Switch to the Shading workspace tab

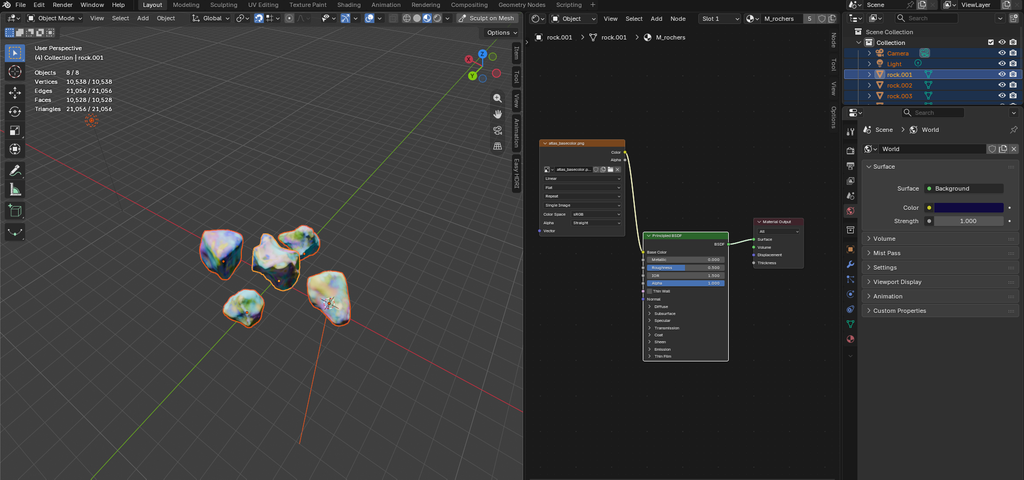coord(348,5)
